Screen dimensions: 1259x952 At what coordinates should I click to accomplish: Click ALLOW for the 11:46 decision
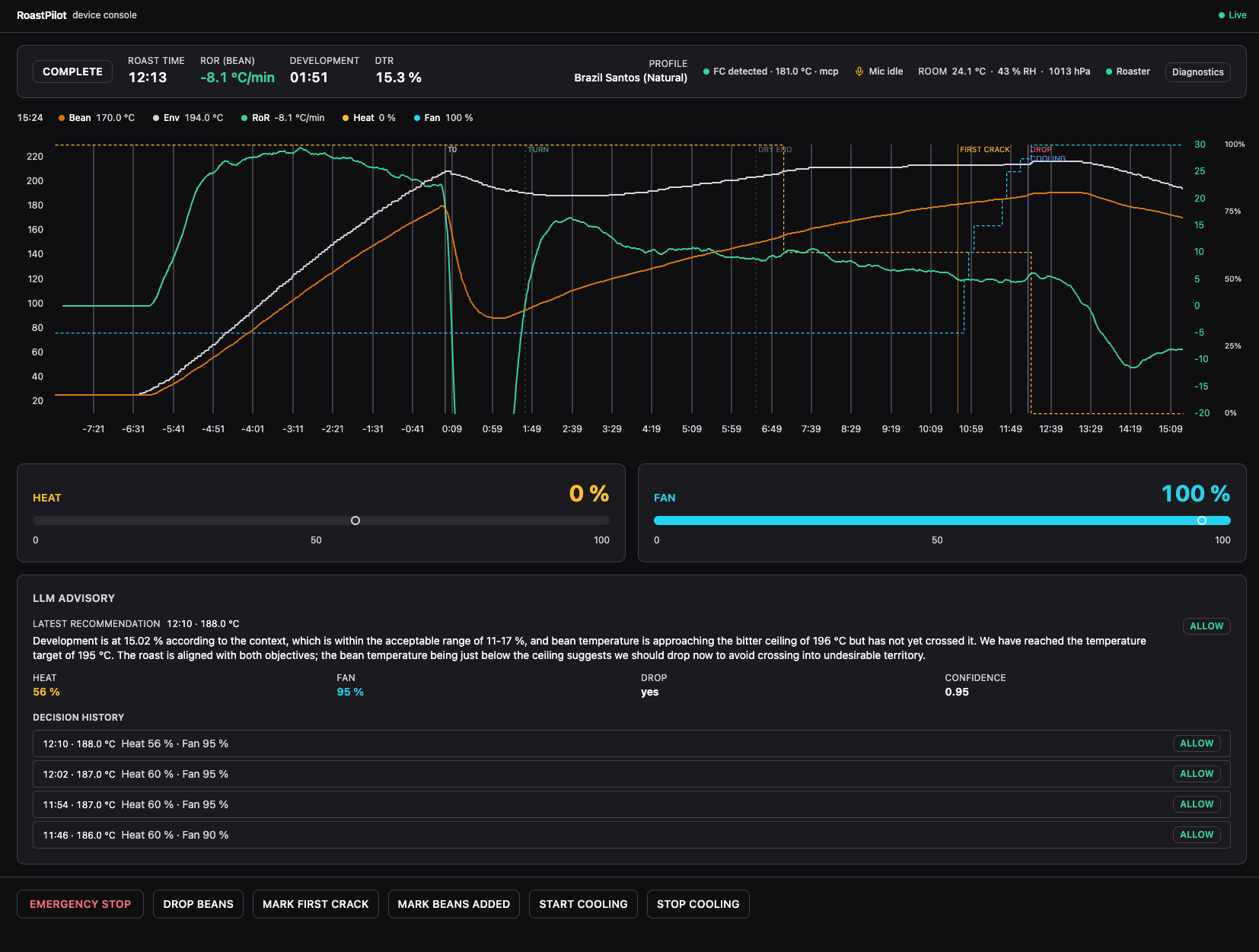coord(1197,835)
